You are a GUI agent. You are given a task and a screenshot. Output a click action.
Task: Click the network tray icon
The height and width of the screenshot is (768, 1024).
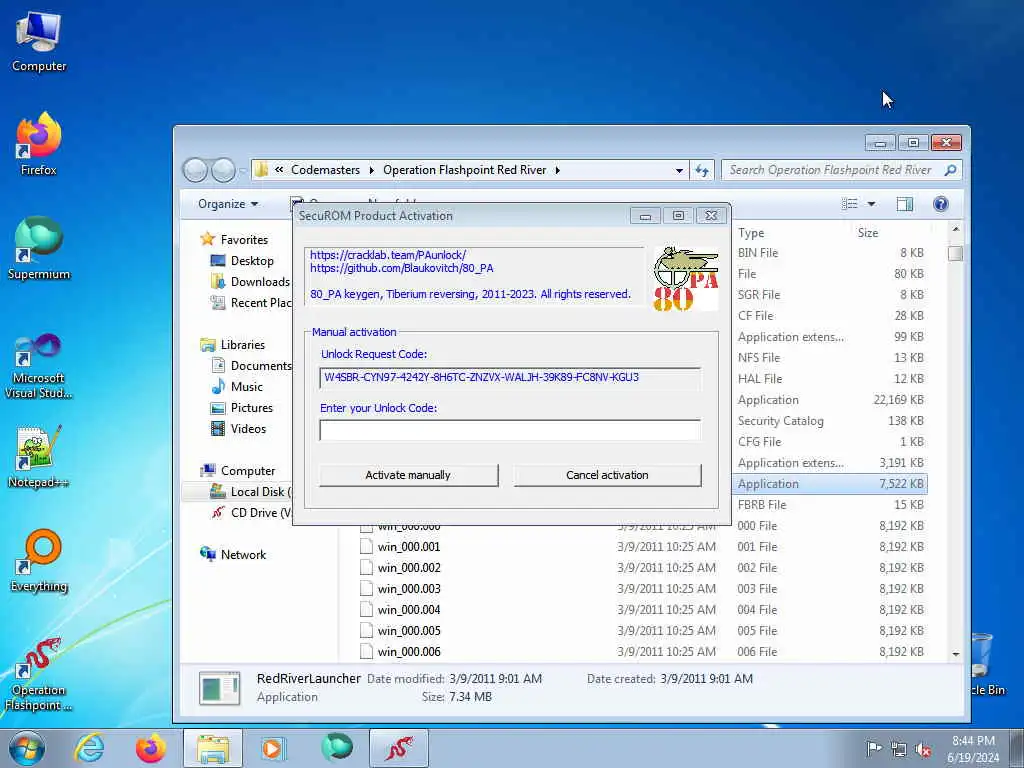click(x=899, y=750)
